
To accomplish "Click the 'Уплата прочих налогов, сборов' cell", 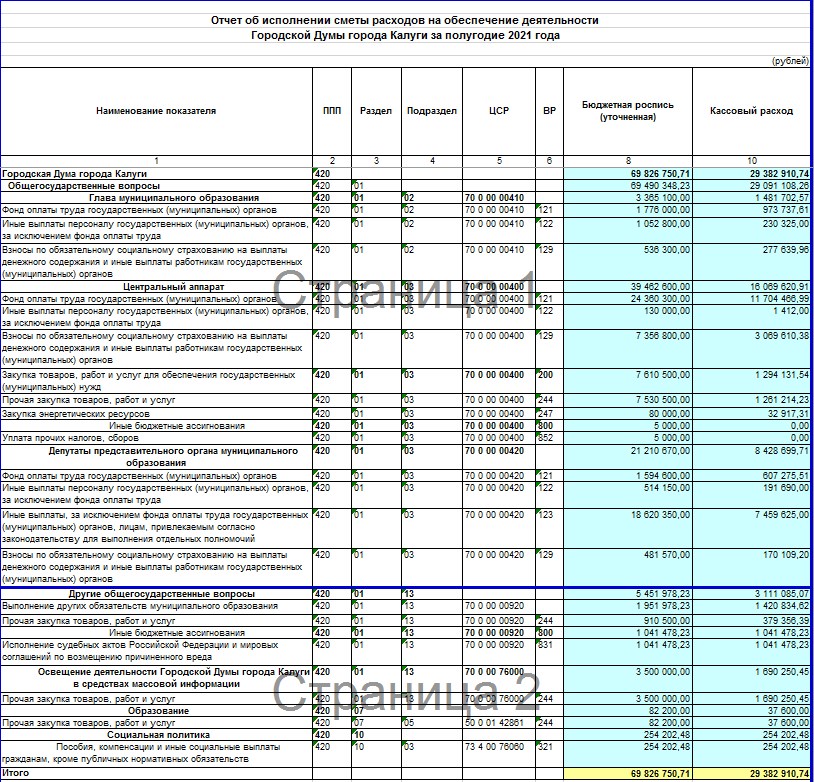I will (x=69, y=437).
